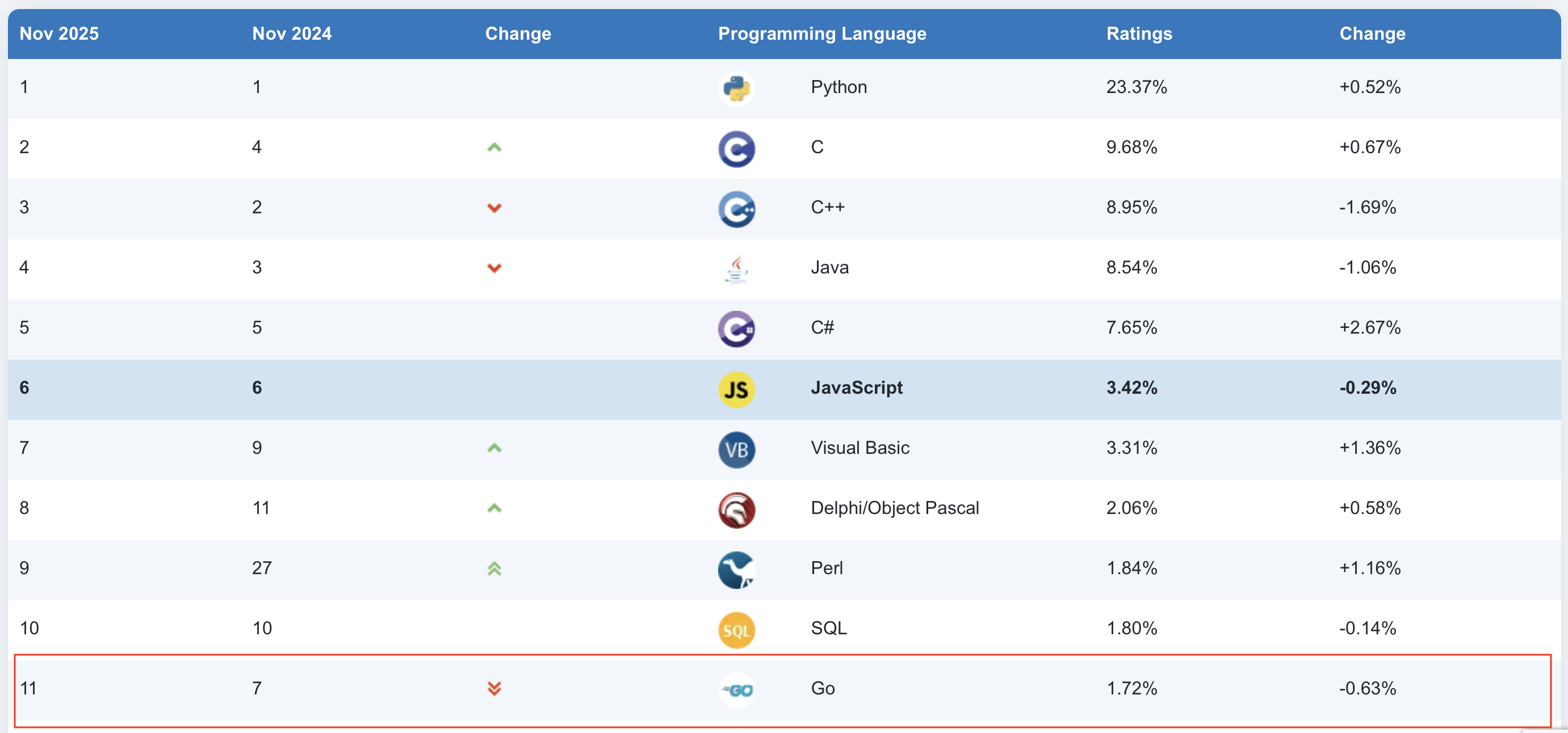Click the VB Visual Basic icon

[736, 449]
